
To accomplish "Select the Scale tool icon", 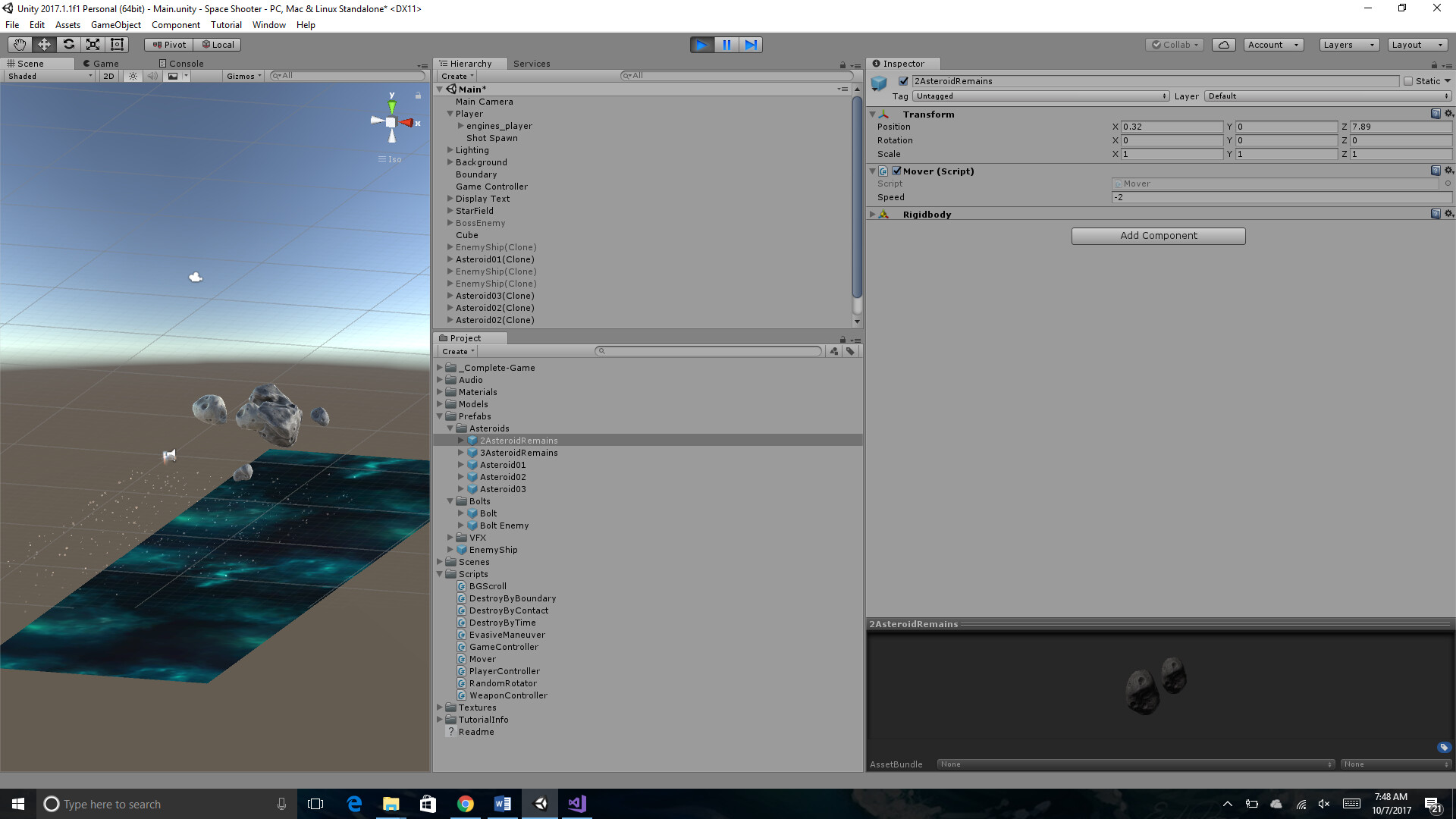I will coord(93,45).
